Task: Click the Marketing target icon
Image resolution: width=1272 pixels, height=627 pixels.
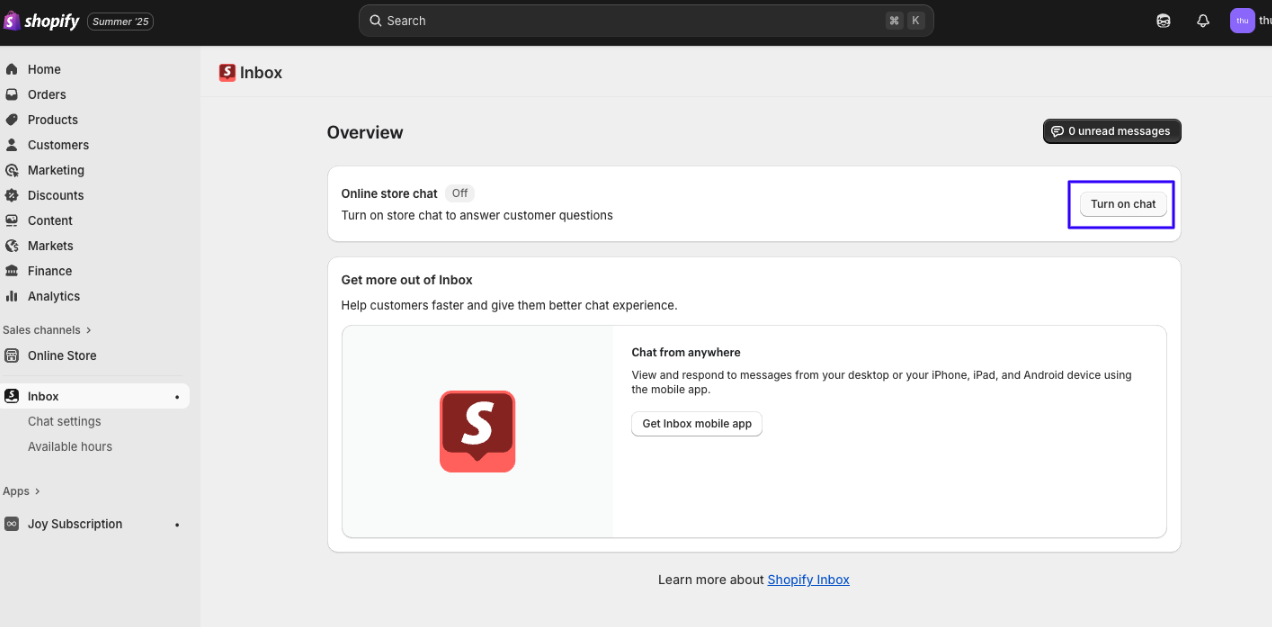Action: (12, 170)
